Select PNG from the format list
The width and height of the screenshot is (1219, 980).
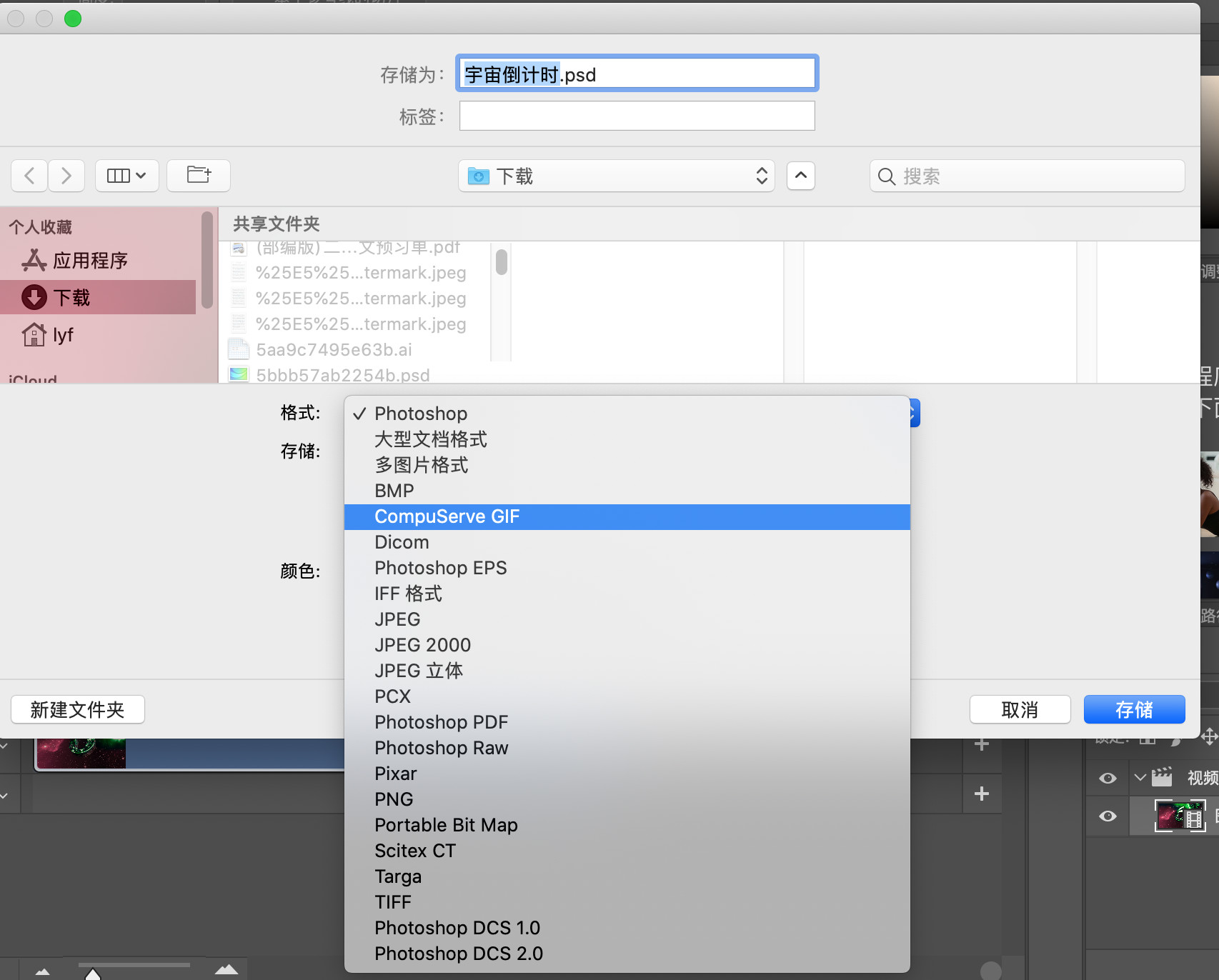coord(394,799)
